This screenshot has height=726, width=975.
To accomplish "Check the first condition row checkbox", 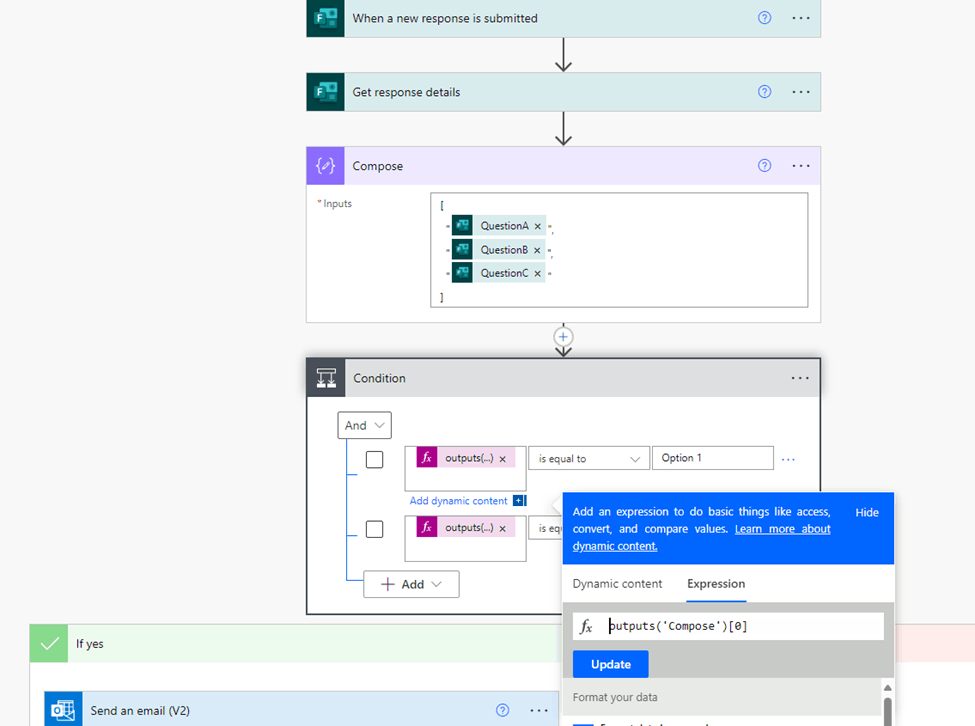I will click(x=374, y=459).
